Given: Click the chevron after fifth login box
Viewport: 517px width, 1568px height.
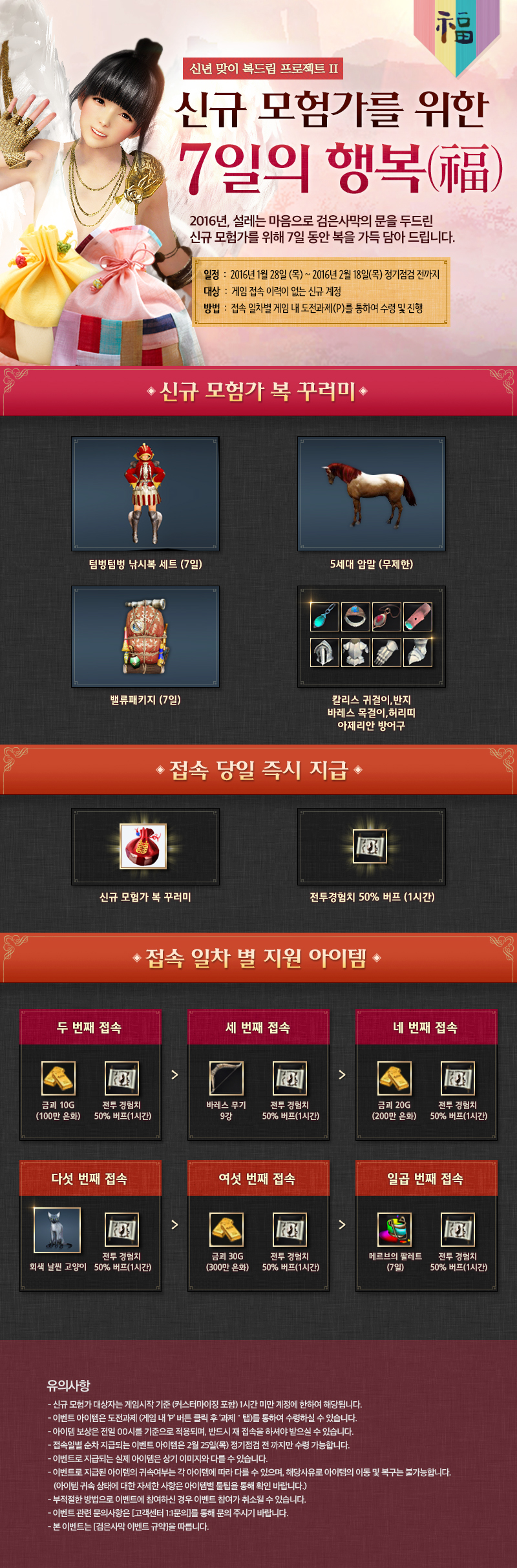Looking at the screenshot, I should (174, 1225).
